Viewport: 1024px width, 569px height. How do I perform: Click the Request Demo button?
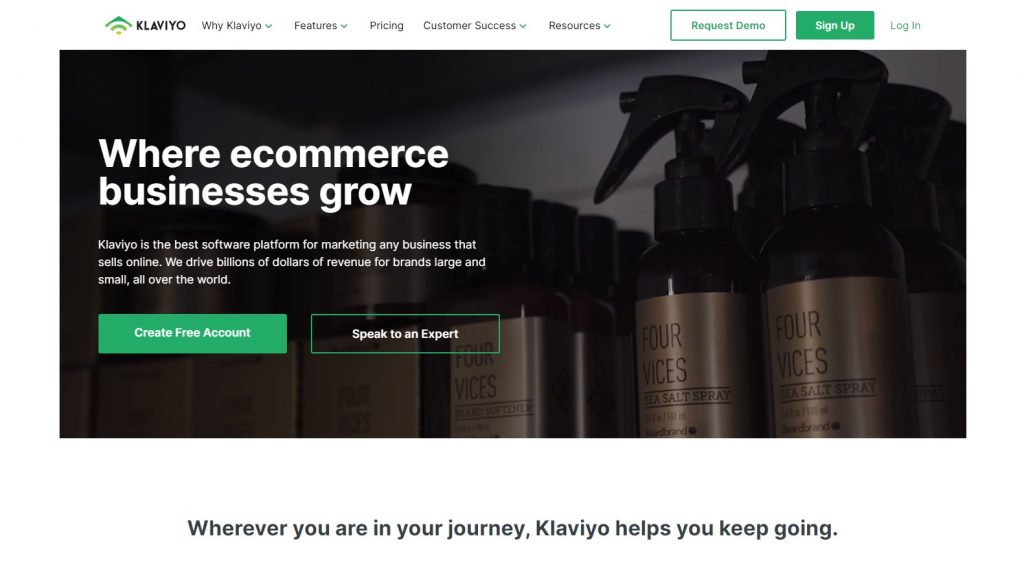[728, 25]
